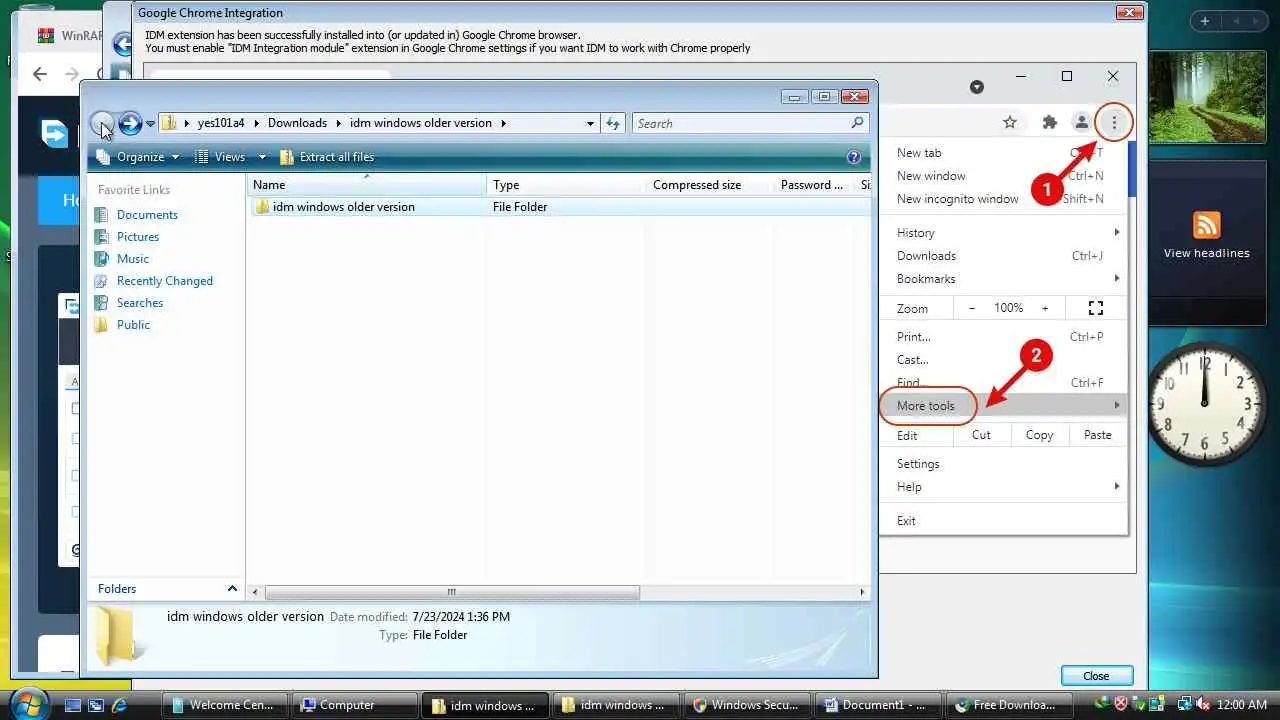Open the Chrome extensions puzzle icon
Viewport: 1280px width, 720px height.
pyautogui.click(x=1049, y=122)
